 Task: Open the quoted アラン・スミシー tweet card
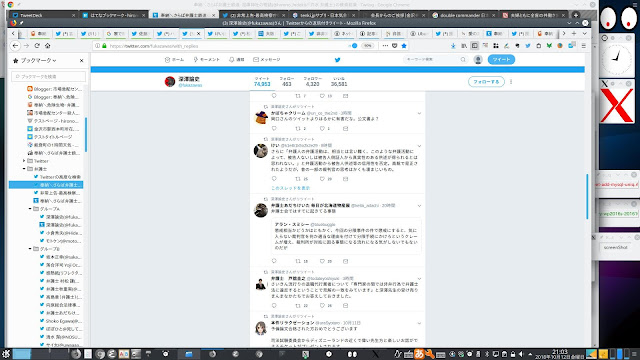point(347,236)
